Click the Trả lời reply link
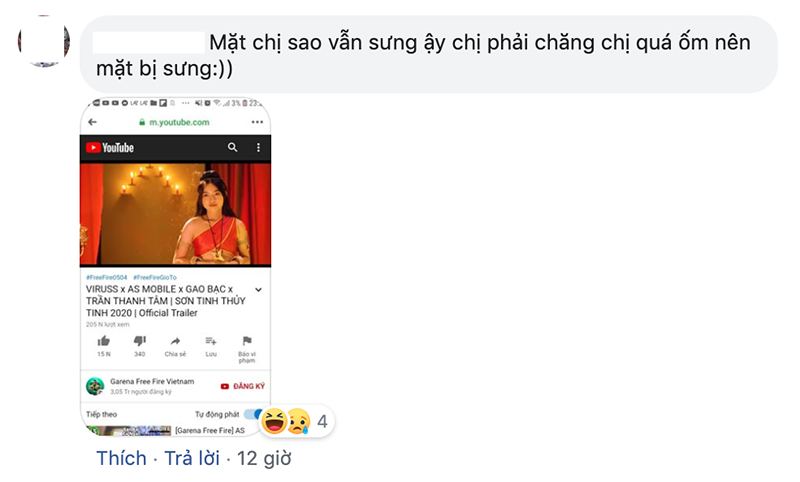The height and width of the screenshot is (482, 800). (192, 458)
